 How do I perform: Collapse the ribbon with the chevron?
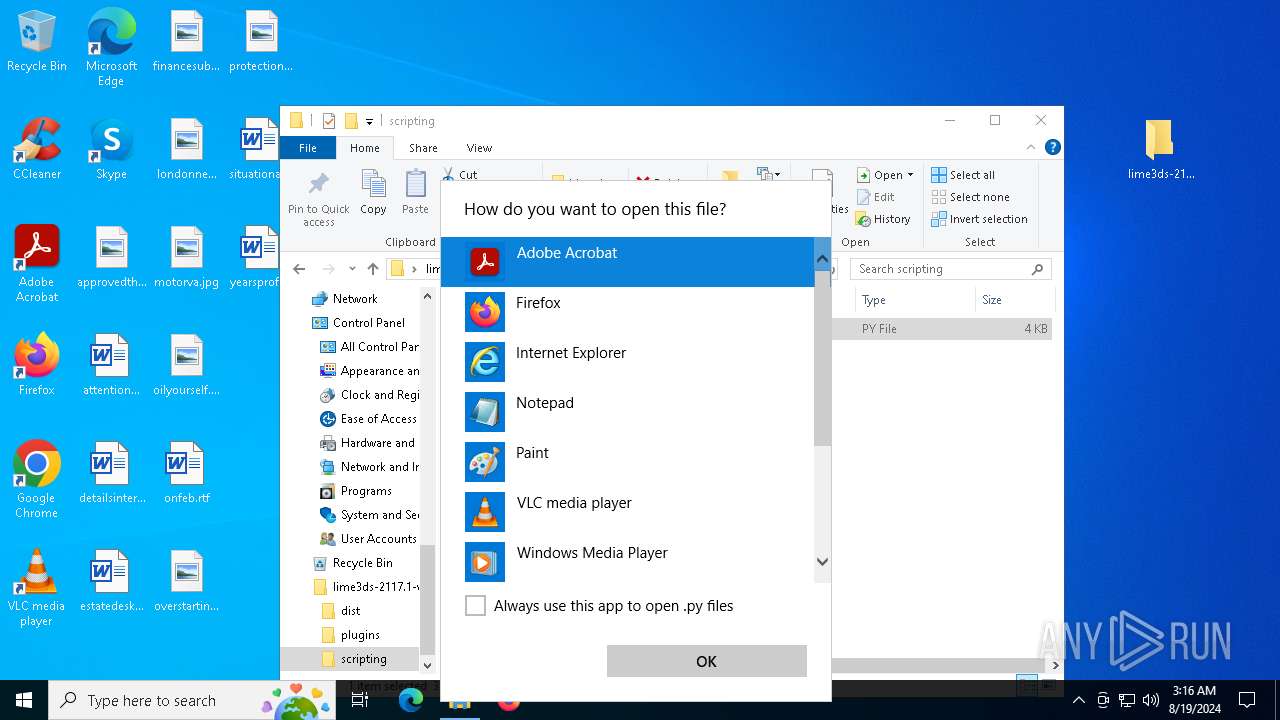(x=1031, y=147)
